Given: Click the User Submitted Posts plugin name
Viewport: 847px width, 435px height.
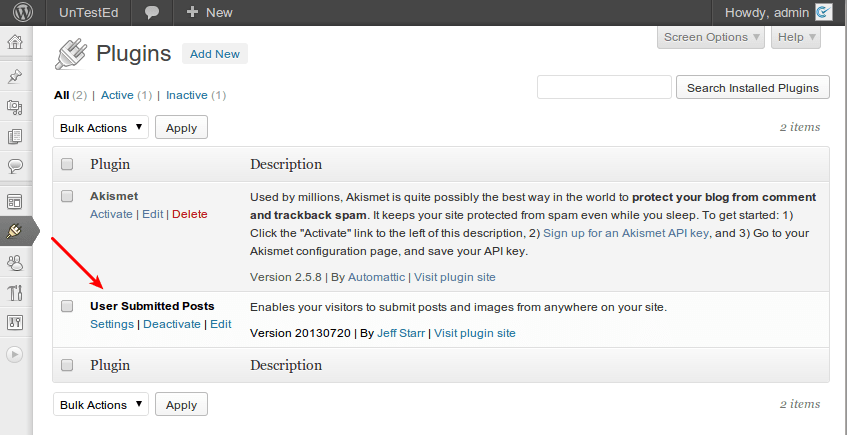Looking at the screenshot, I should pyautogui.click(x=152, y=306).
